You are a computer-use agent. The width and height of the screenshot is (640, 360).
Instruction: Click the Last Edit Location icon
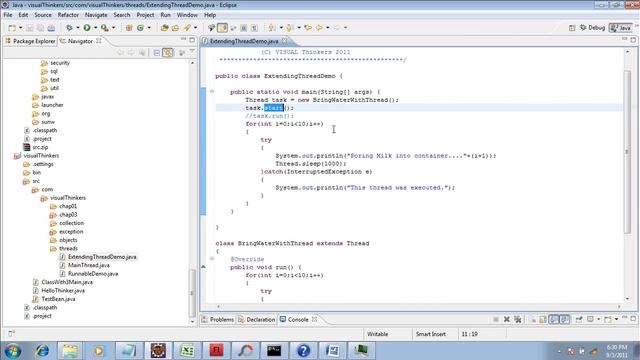tap(308, 28)
